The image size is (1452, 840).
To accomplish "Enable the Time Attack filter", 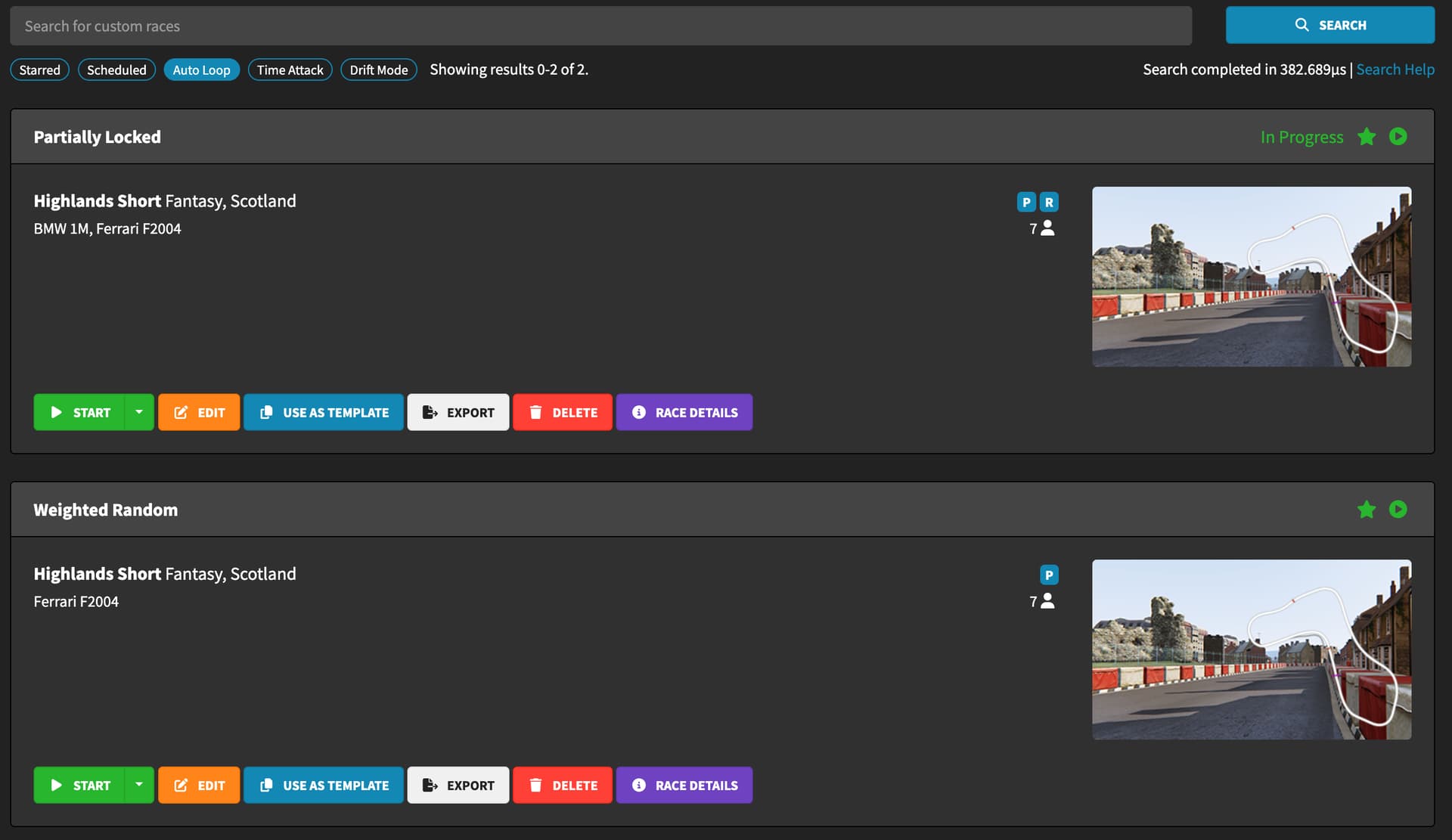I will [290, 70].
